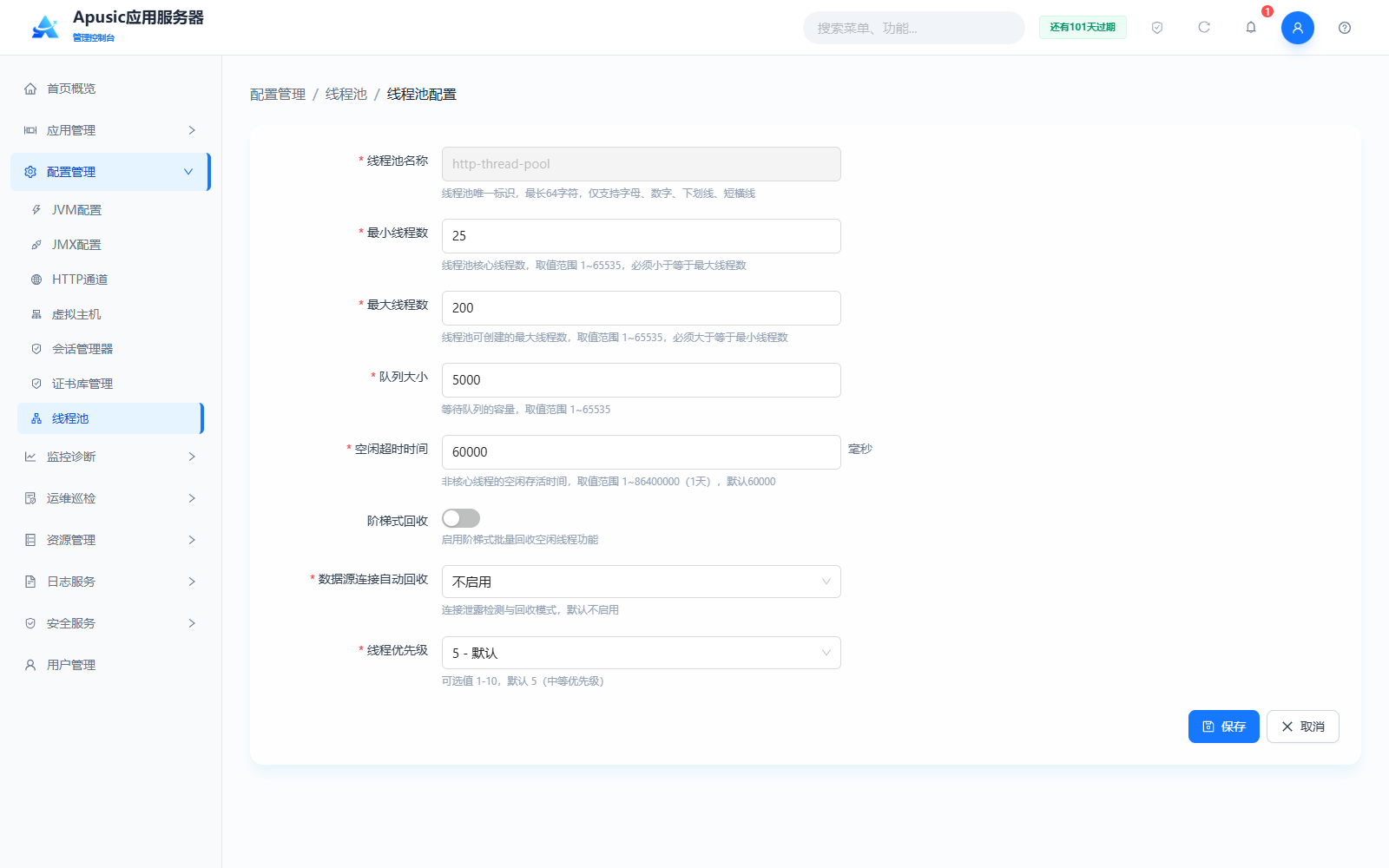Click the person icon beside 用户管理

pyautogui.click(x=30, y=665)
